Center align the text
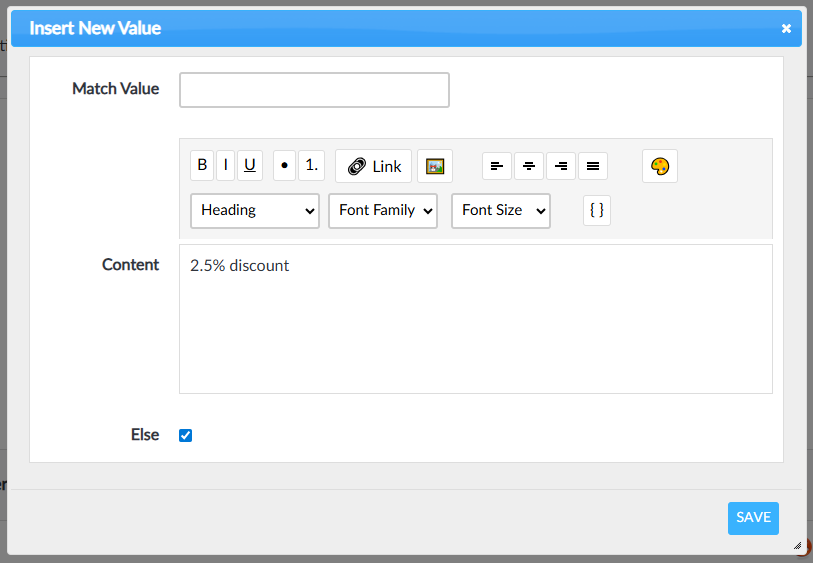 (x=529, y=166)
